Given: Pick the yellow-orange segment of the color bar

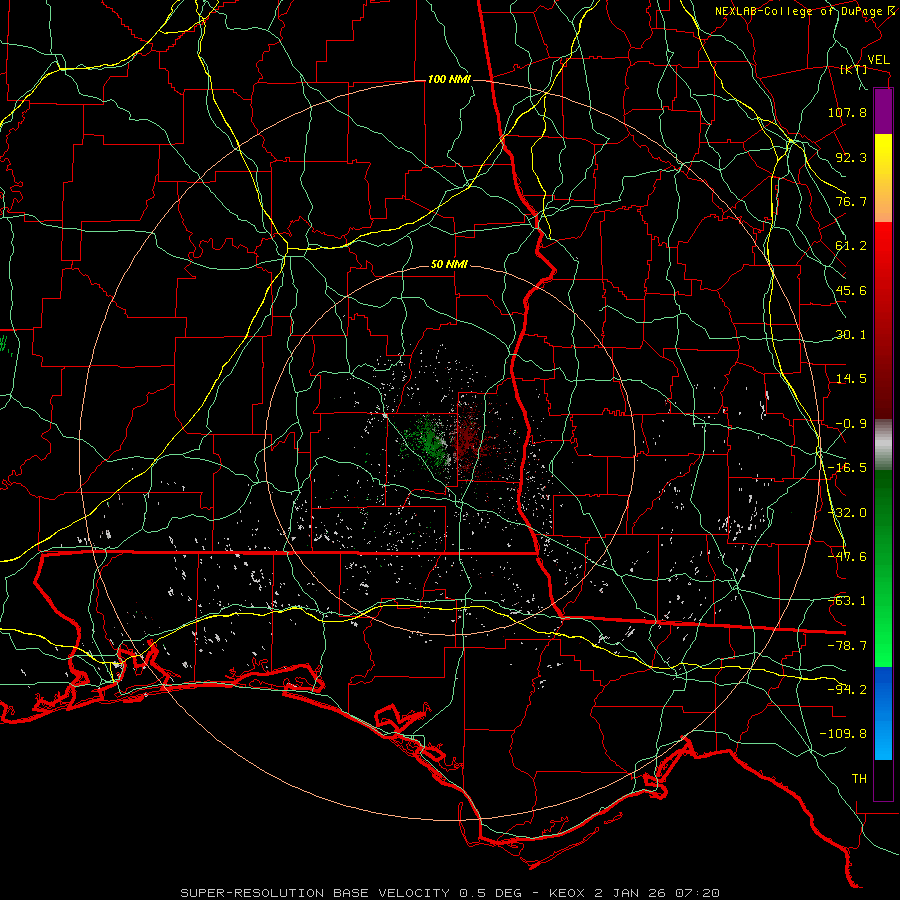Looking at the screenshot, I should click(x=883, y=178).
